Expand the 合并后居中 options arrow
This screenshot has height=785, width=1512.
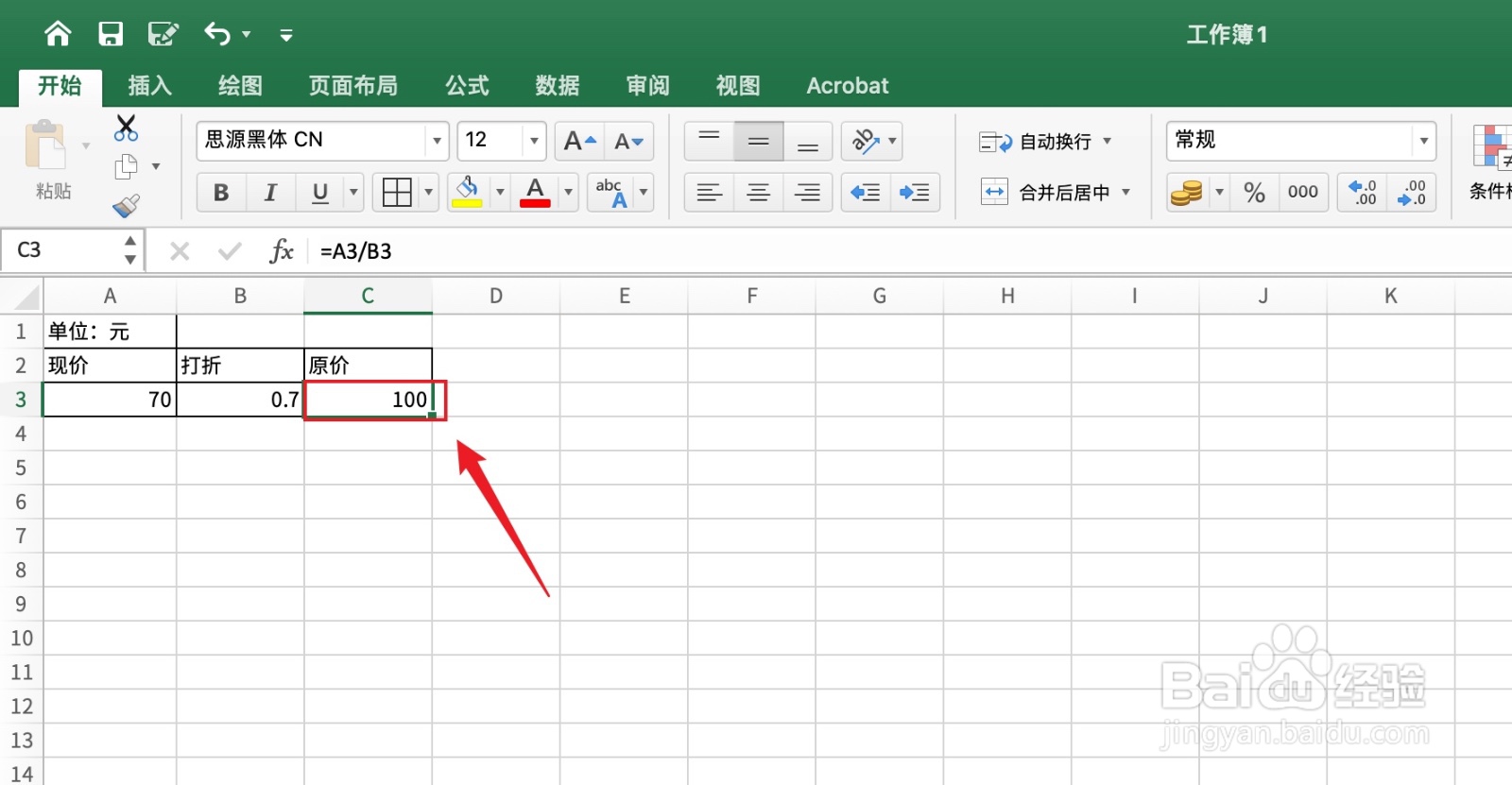tap(1126, 192)
